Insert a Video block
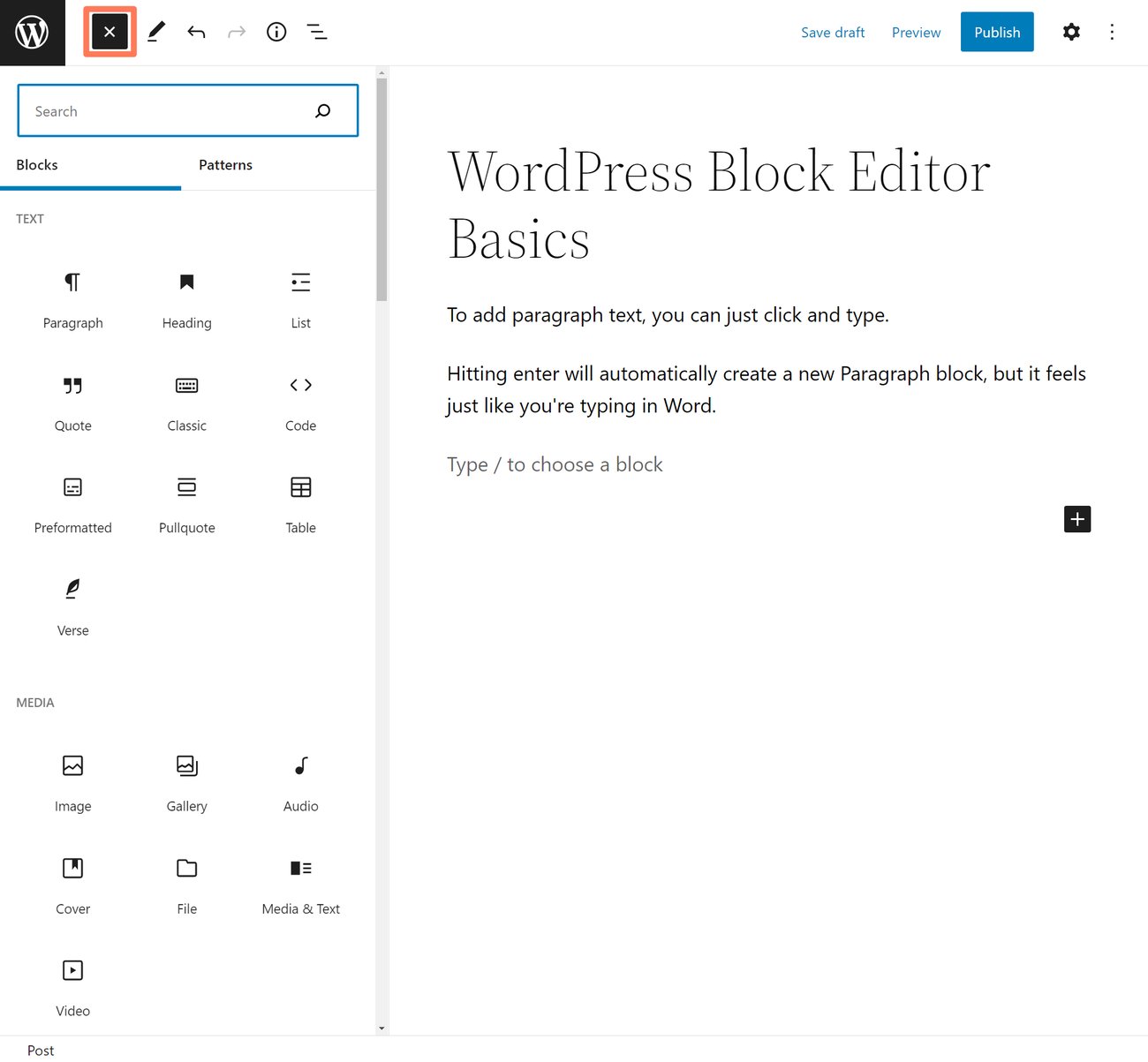 click(72, 987)
